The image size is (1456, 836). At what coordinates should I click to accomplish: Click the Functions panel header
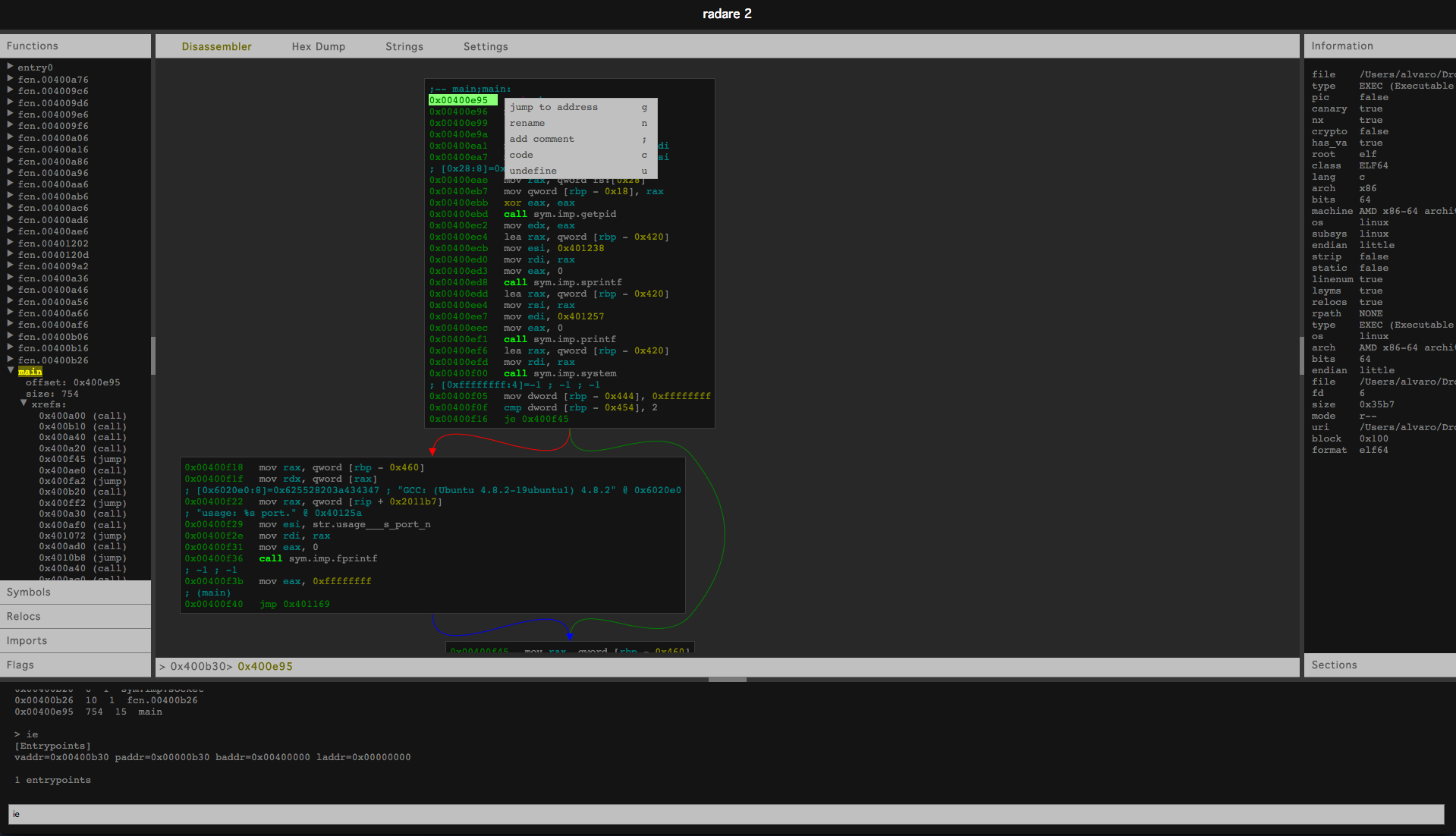click(x=75, y=46)
